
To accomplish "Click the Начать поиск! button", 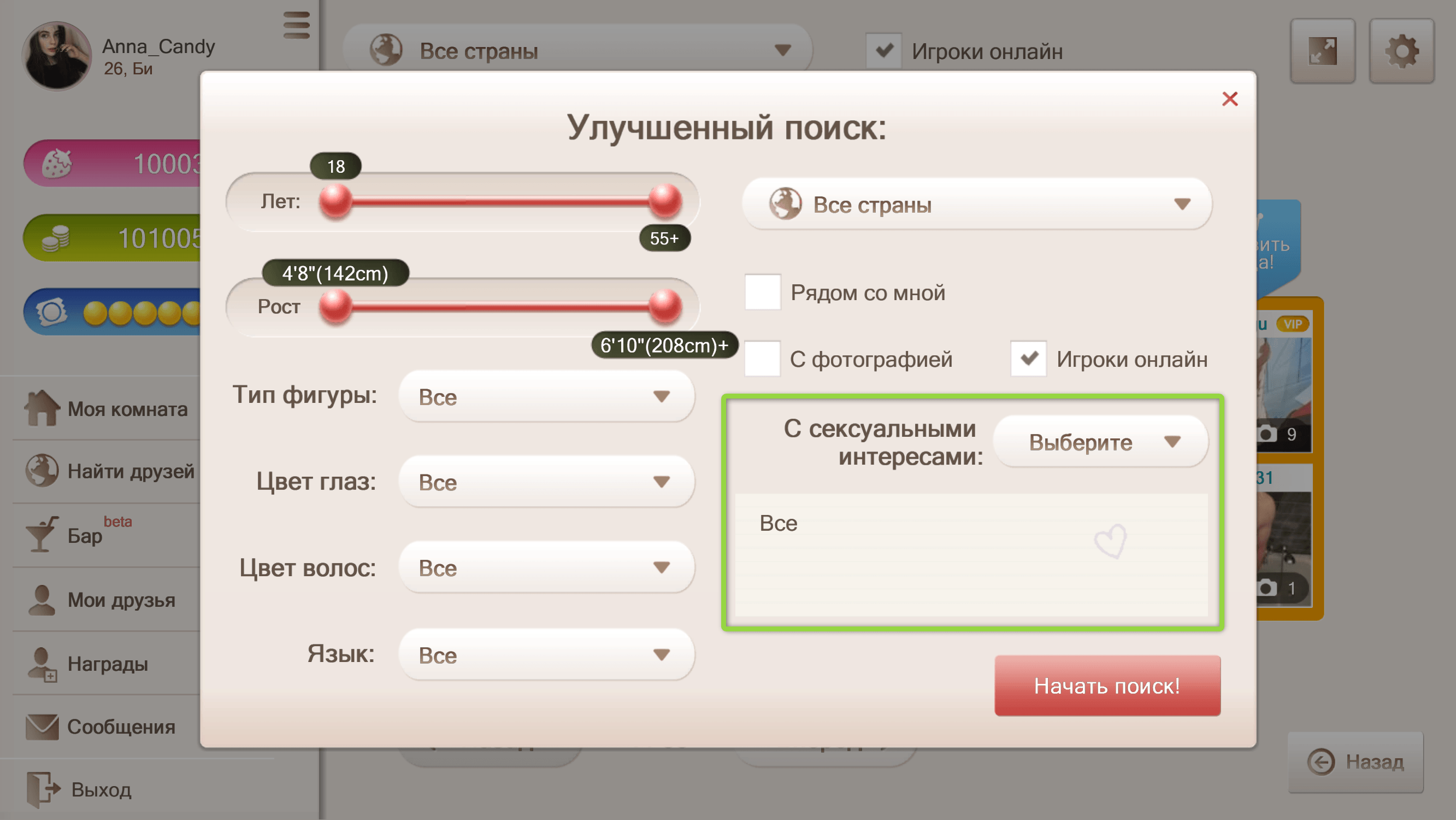I will (x=1107, y=686).
